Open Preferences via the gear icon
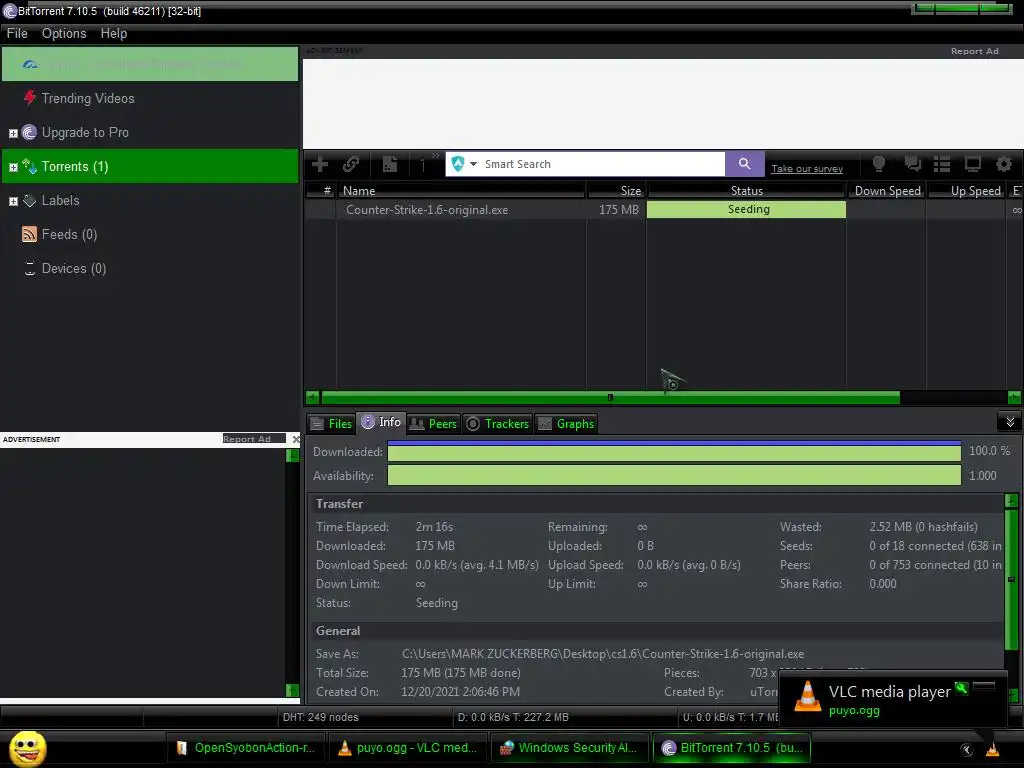Screen dimensions: 1024x768 pyautogui.click(x=1004, y=164)
